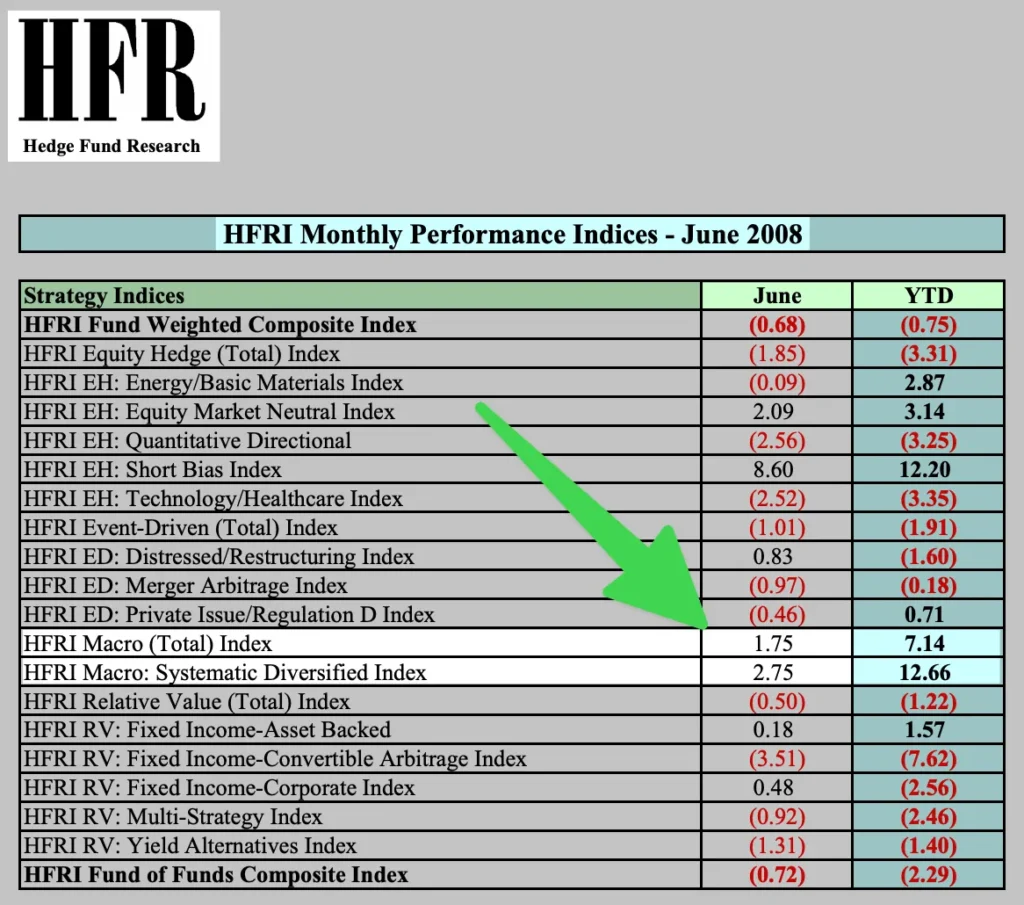Screen dimensions: 1024x905
Task: Select June value (2.52) for Technology/Healthcare
Action: [x=777, y=499]
